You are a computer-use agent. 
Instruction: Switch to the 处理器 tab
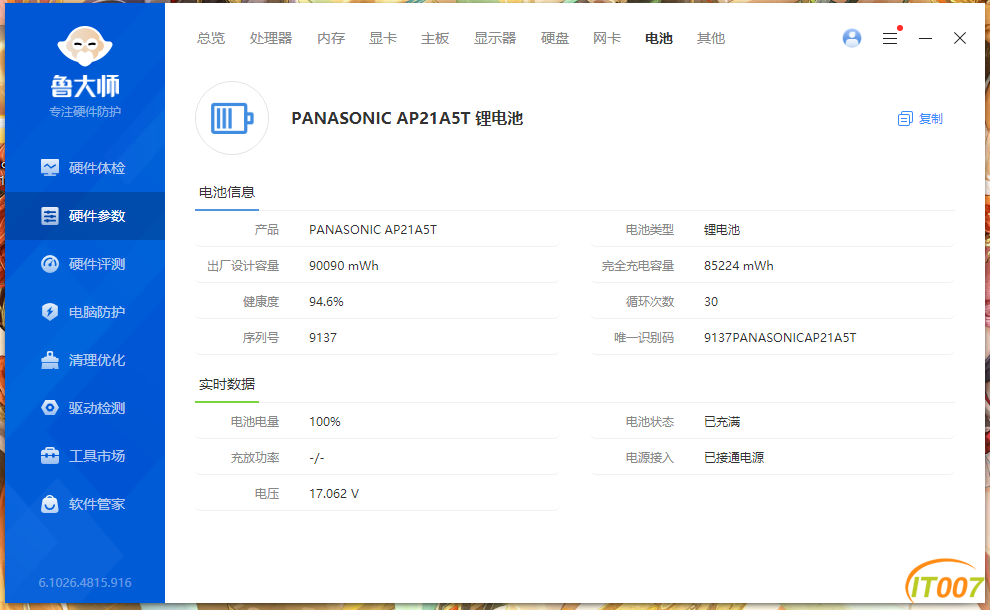click(271, 39)
